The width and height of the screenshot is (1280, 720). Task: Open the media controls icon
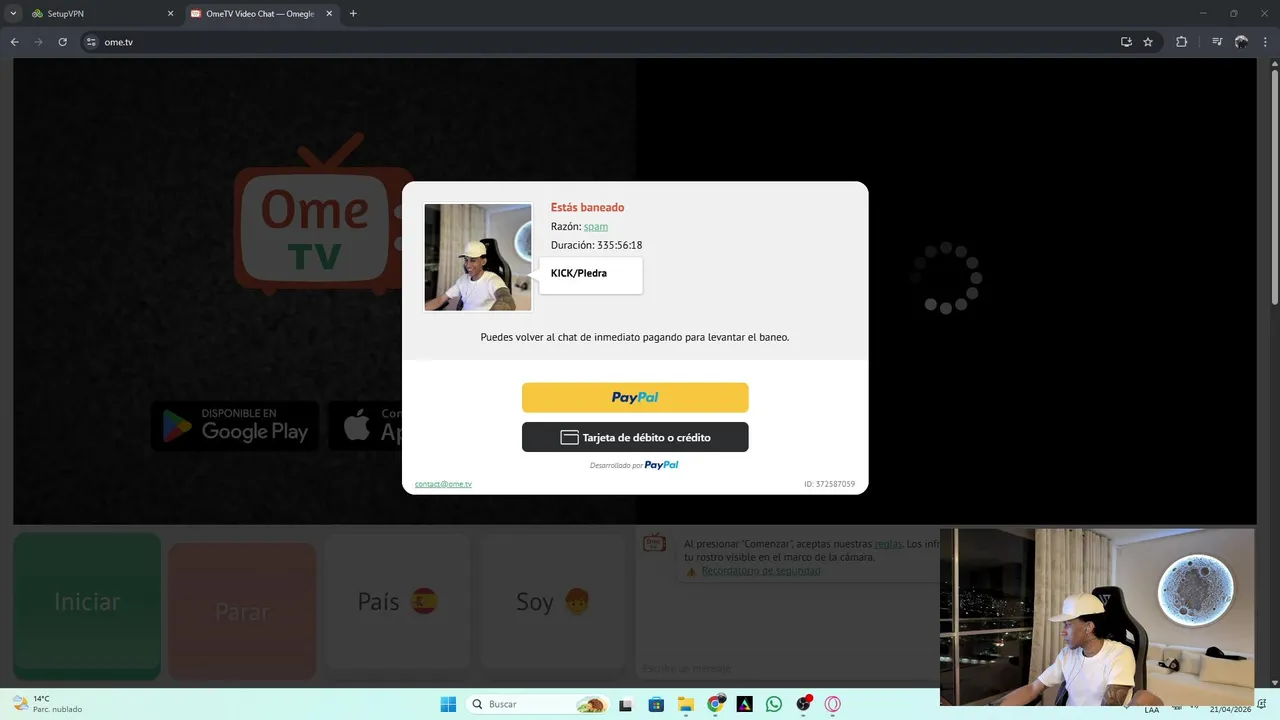click(x=1217, y=42)
